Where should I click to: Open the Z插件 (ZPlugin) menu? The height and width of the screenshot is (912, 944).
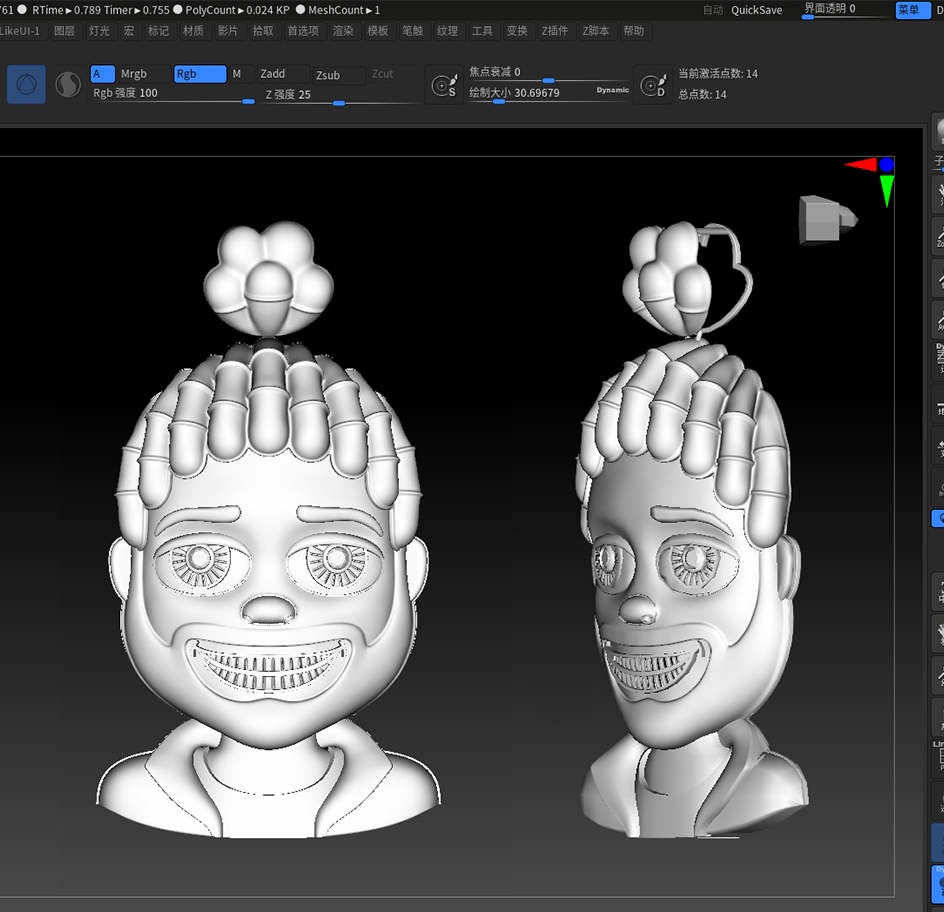(x=554, y=31)
